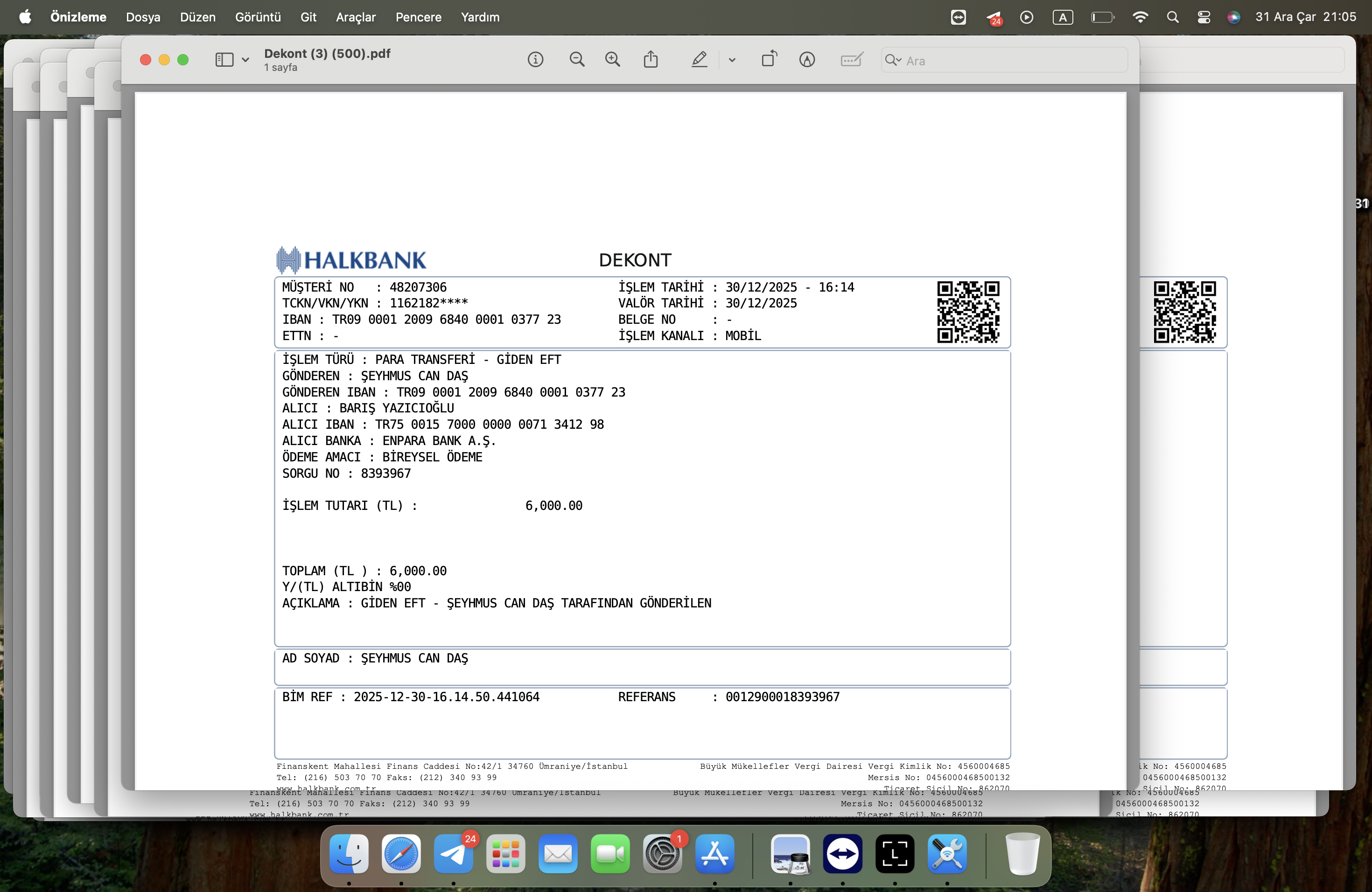Select the recipient name BARIŞ YAZICIOĞLU
This screenshot has width=1372, height=892.
pyautogui.click(x=397, y=408)
